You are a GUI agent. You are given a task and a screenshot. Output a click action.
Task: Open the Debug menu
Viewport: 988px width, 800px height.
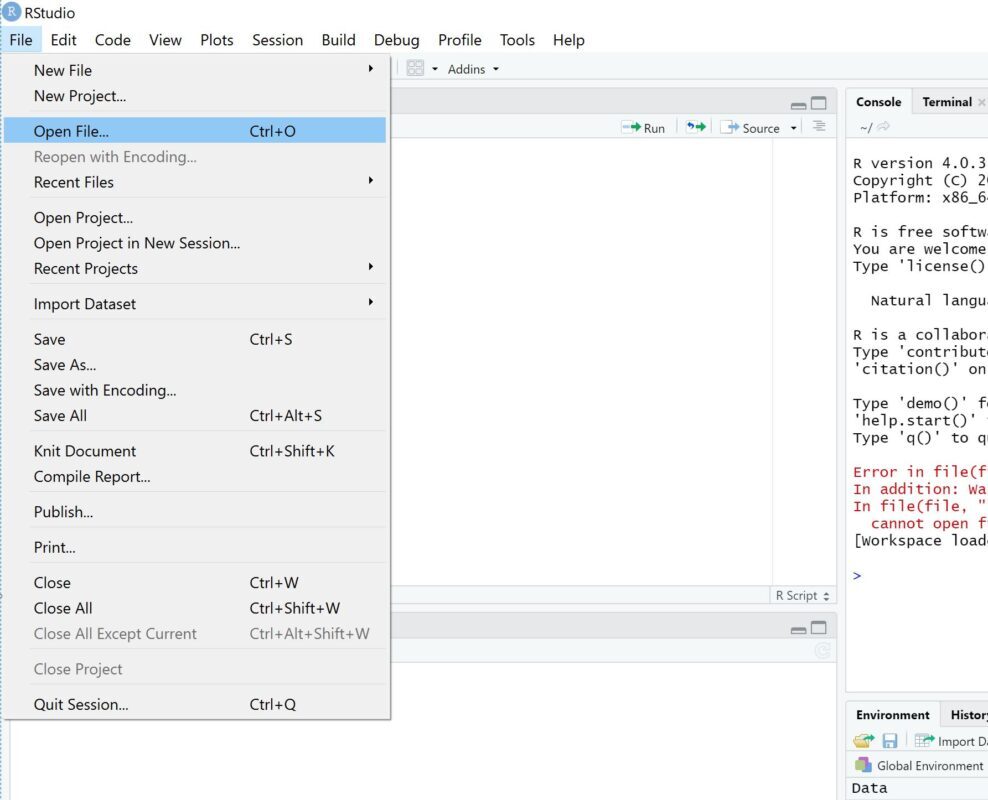coord(396,40)
